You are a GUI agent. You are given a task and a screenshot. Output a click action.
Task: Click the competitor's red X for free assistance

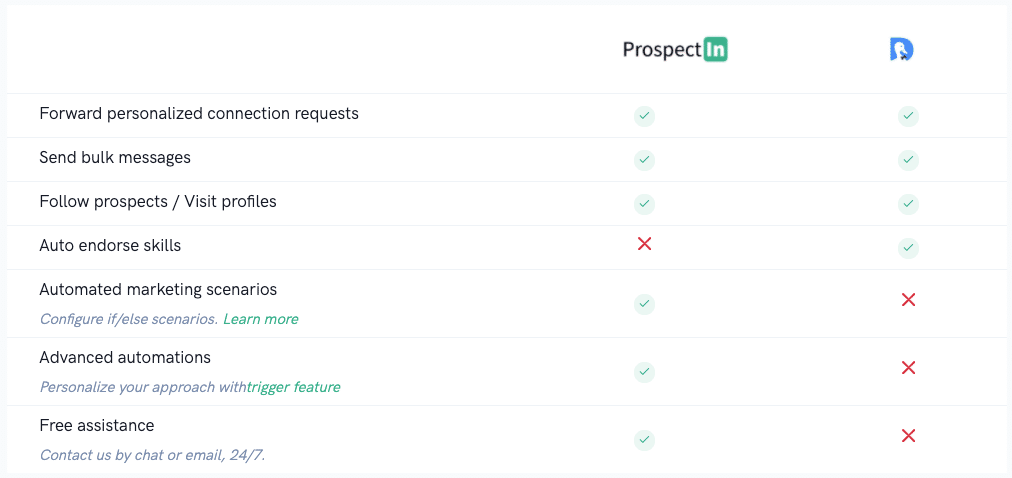pyautogui.click(x=908, y=436)
